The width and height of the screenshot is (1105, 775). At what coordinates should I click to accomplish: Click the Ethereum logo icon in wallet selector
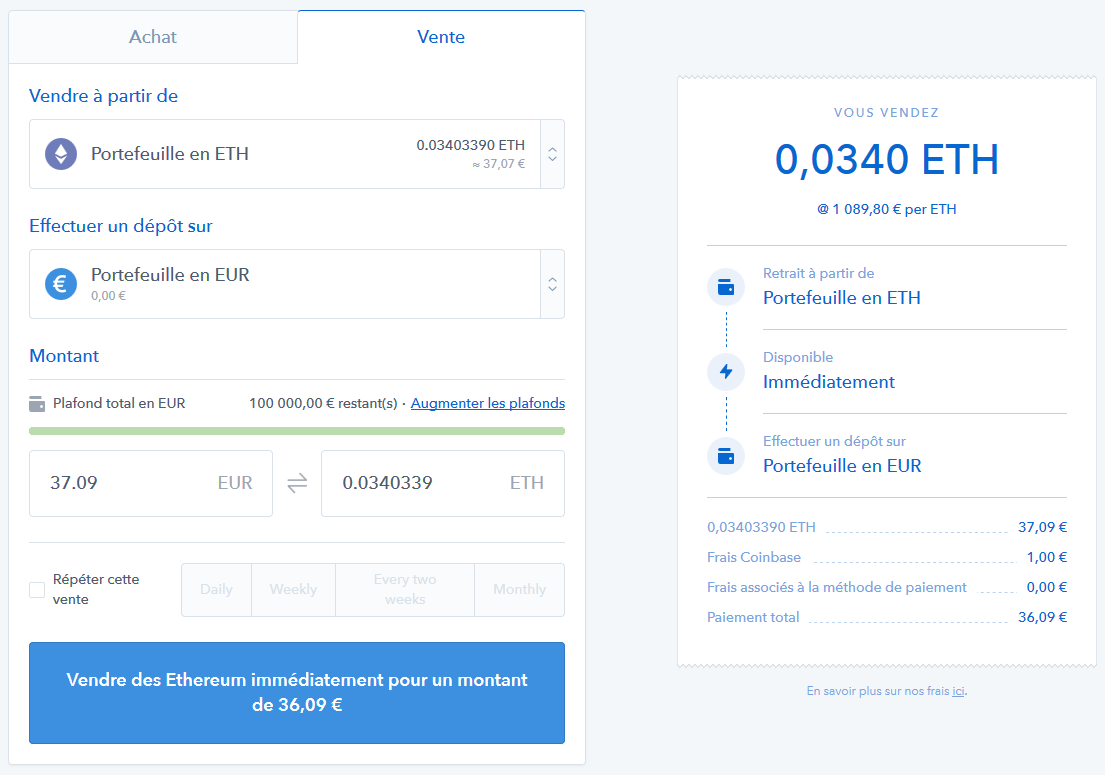point(61,154)
